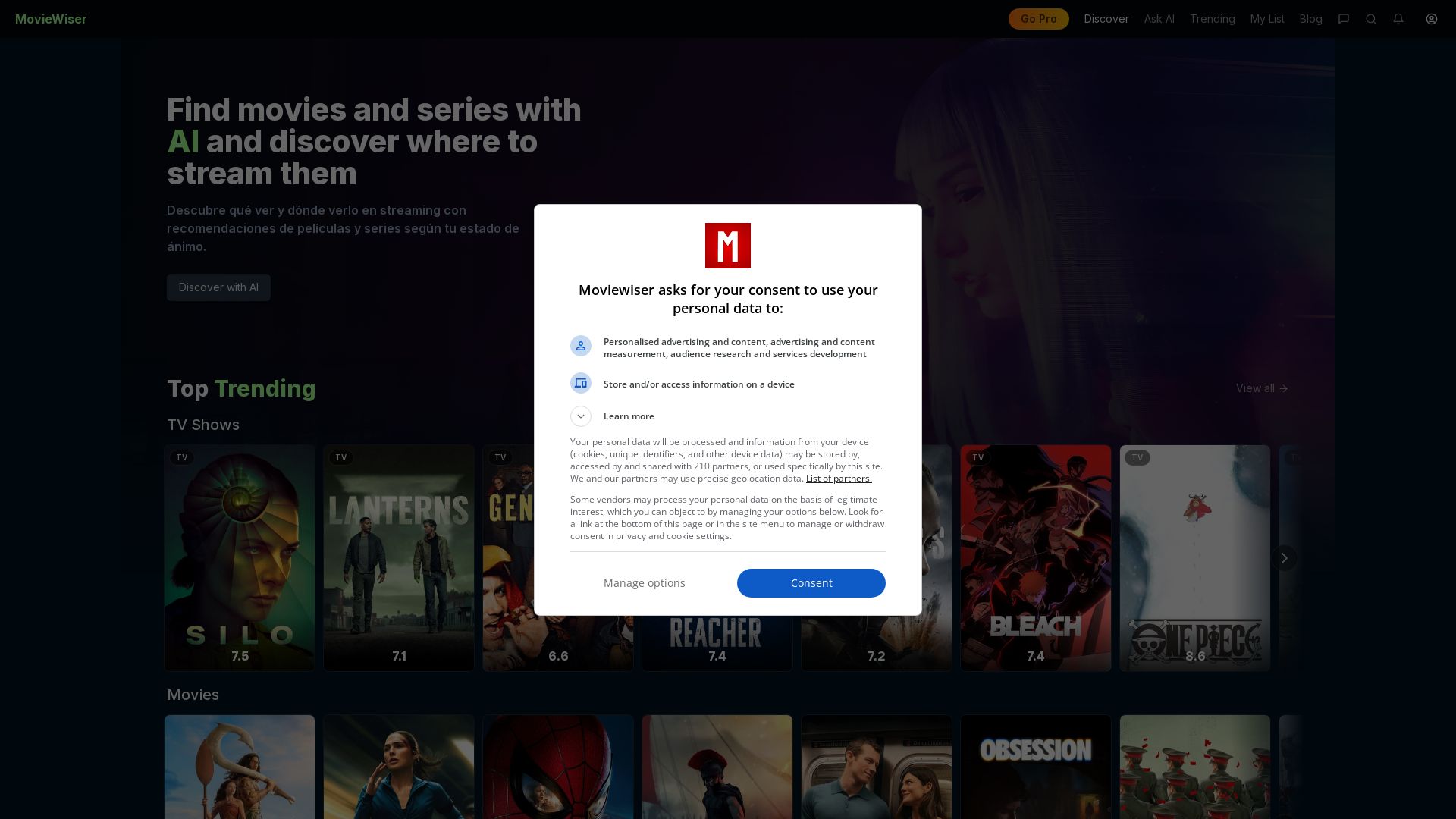Viewport: 1456px width, 819px height.
Task: Click Manage options button
Action: [645, 583]
